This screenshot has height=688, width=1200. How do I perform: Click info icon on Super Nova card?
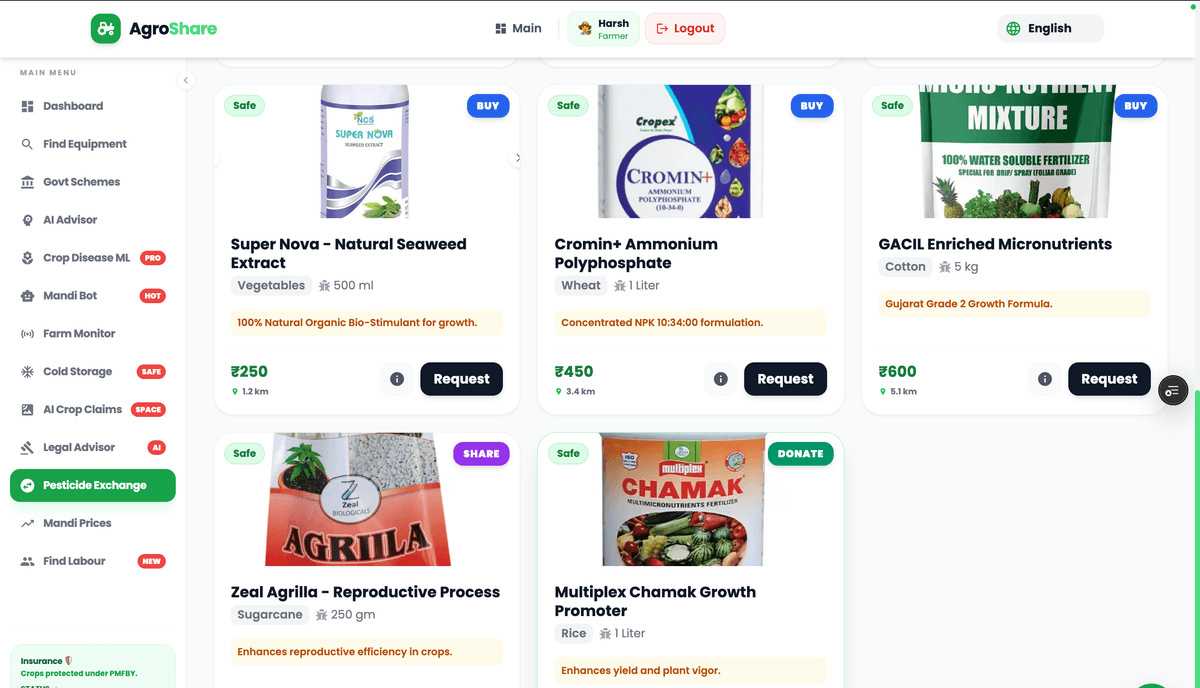pyautogui.click(x=397, y=379)
